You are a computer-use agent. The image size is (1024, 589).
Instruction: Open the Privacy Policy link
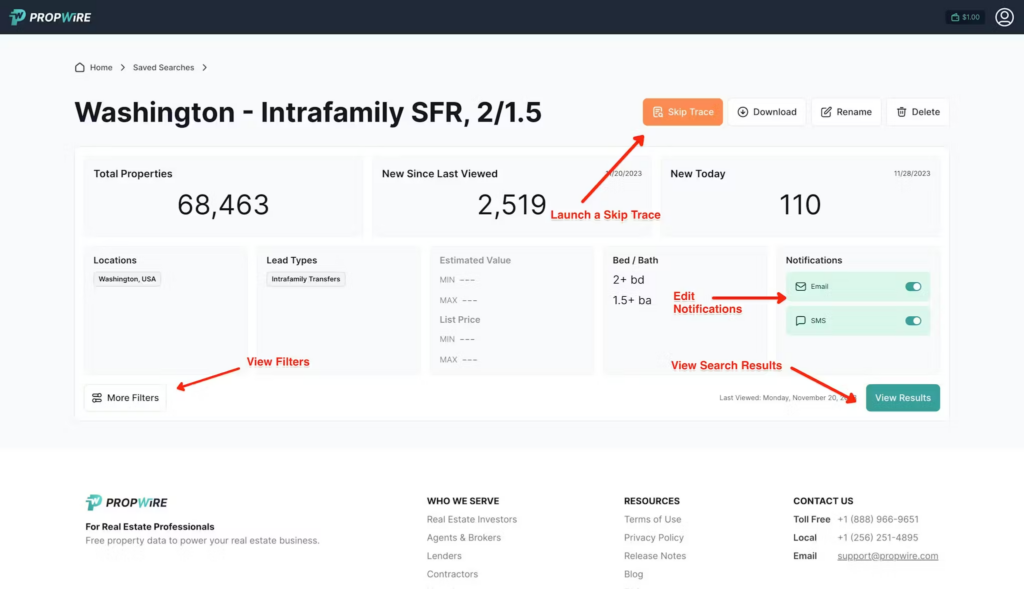tap(653, 537)
